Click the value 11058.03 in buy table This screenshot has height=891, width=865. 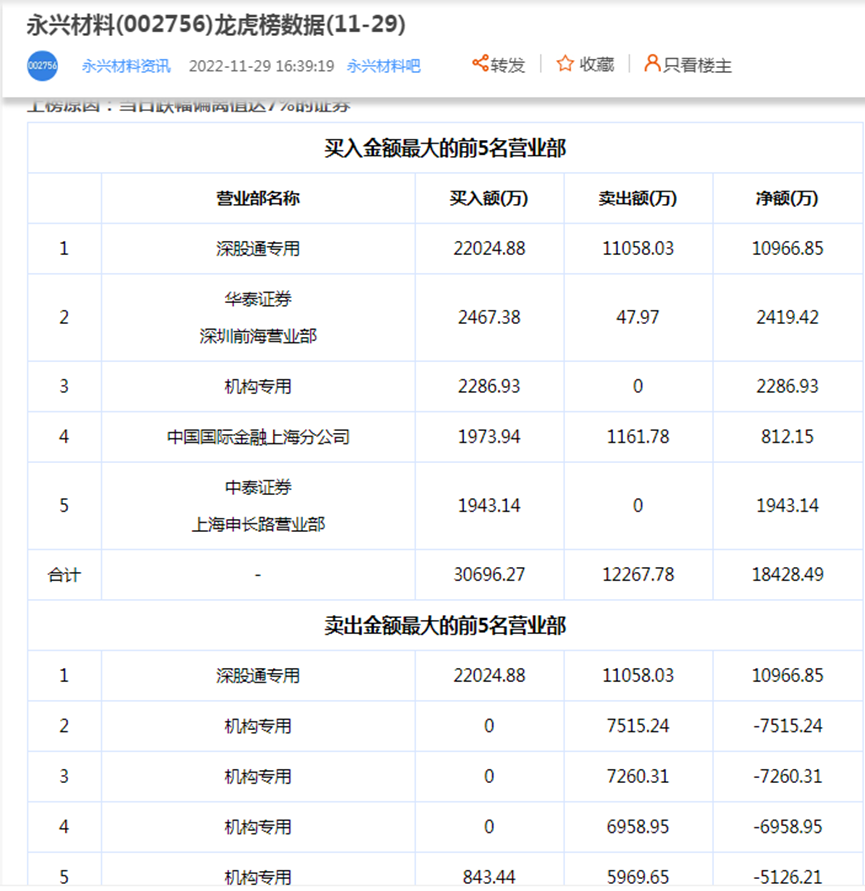638,248
